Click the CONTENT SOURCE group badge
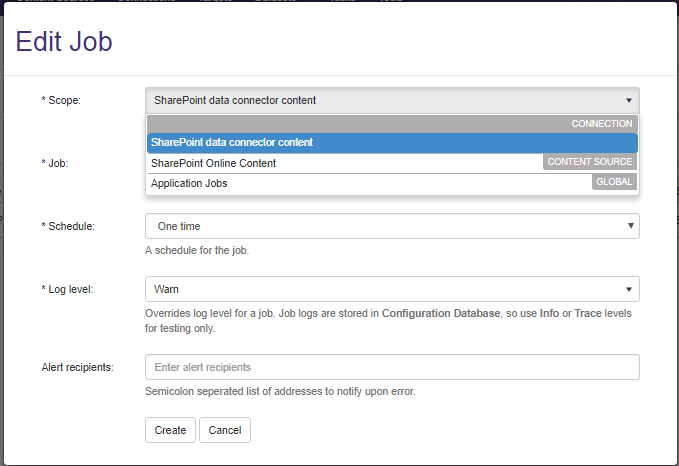The image size is (679, 466). tap(589, 162)
